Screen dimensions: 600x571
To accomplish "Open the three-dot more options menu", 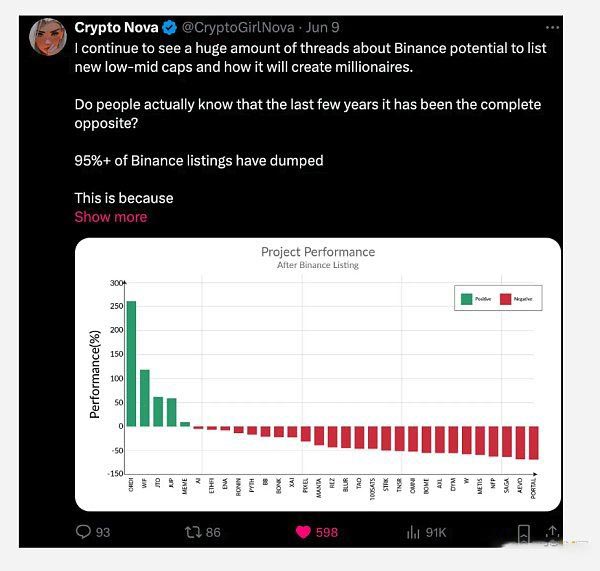I will pos(552,28).
